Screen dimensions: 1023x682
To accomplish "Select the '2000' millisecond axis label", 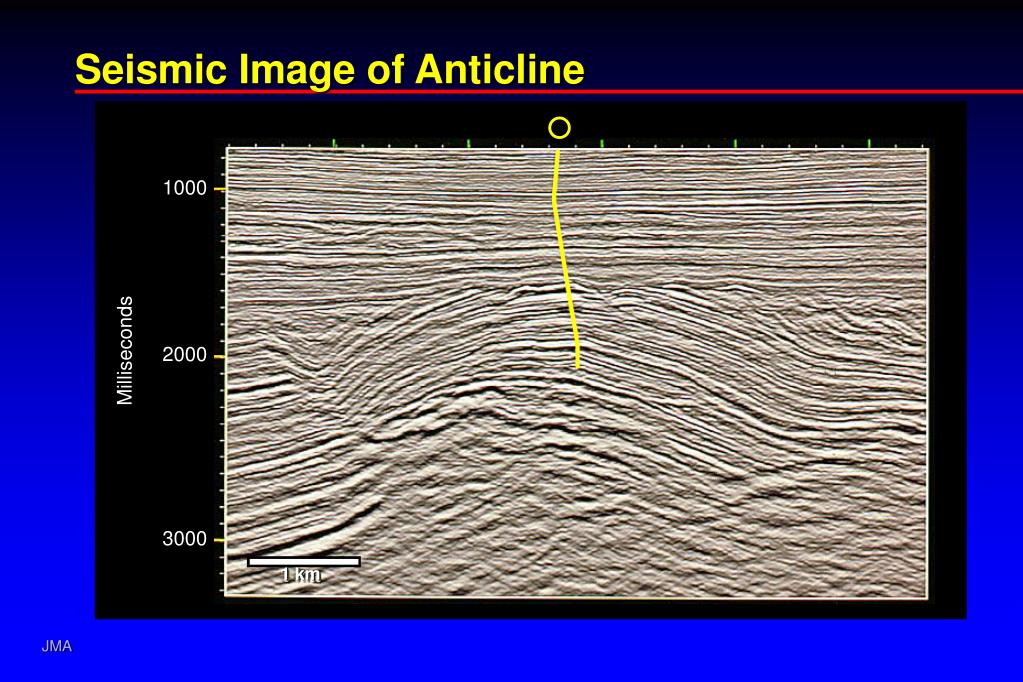I will point(185,356).
